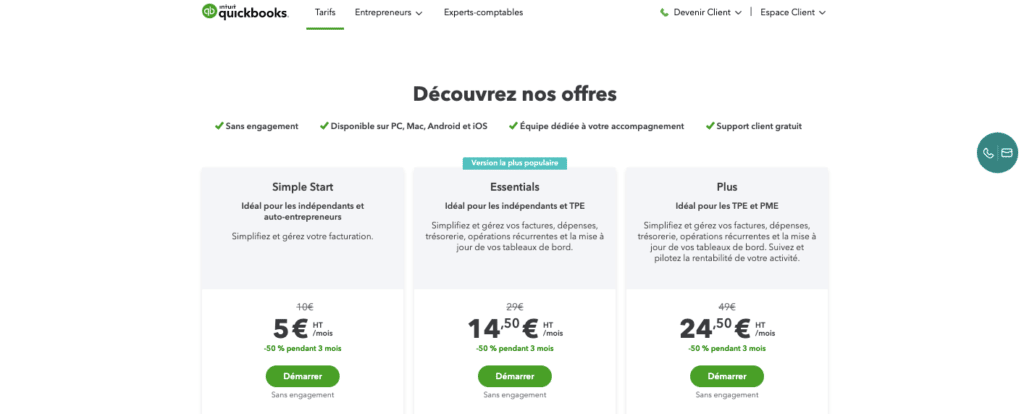Click the Version la plus populaire badge

(x=514, y=163)
